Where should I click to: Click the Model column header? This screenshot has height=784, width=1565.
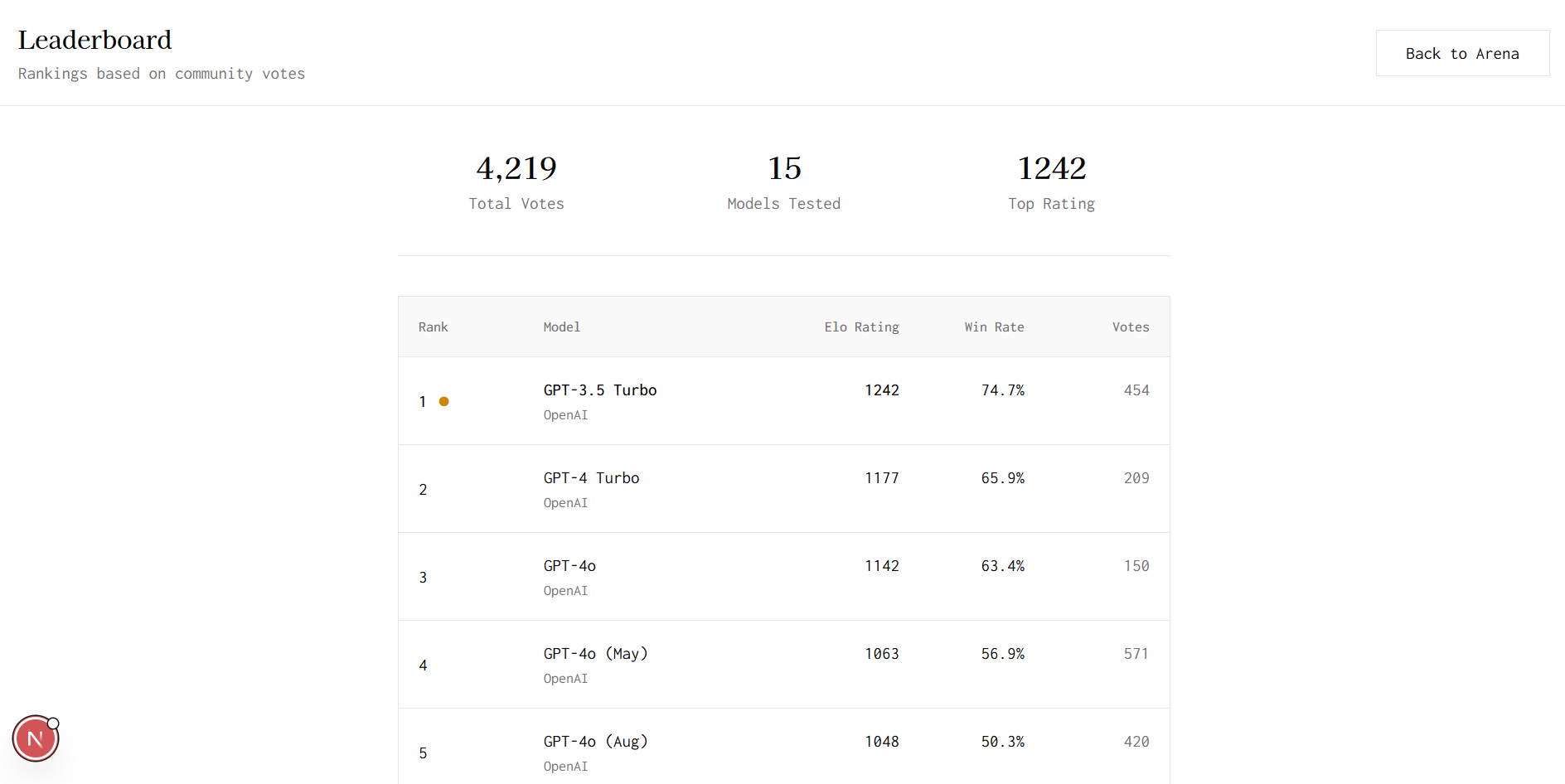(x=561, y=327)
